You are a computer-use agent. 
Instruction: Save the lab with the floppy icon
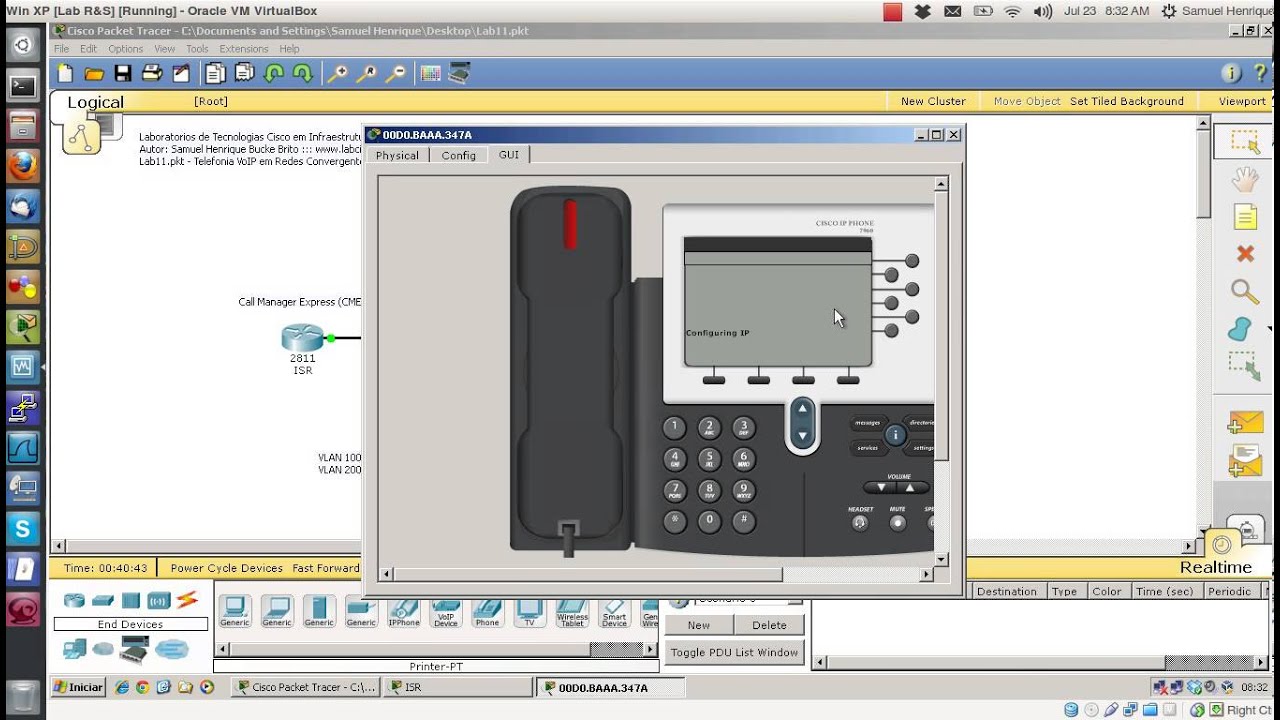pos(123,73)
